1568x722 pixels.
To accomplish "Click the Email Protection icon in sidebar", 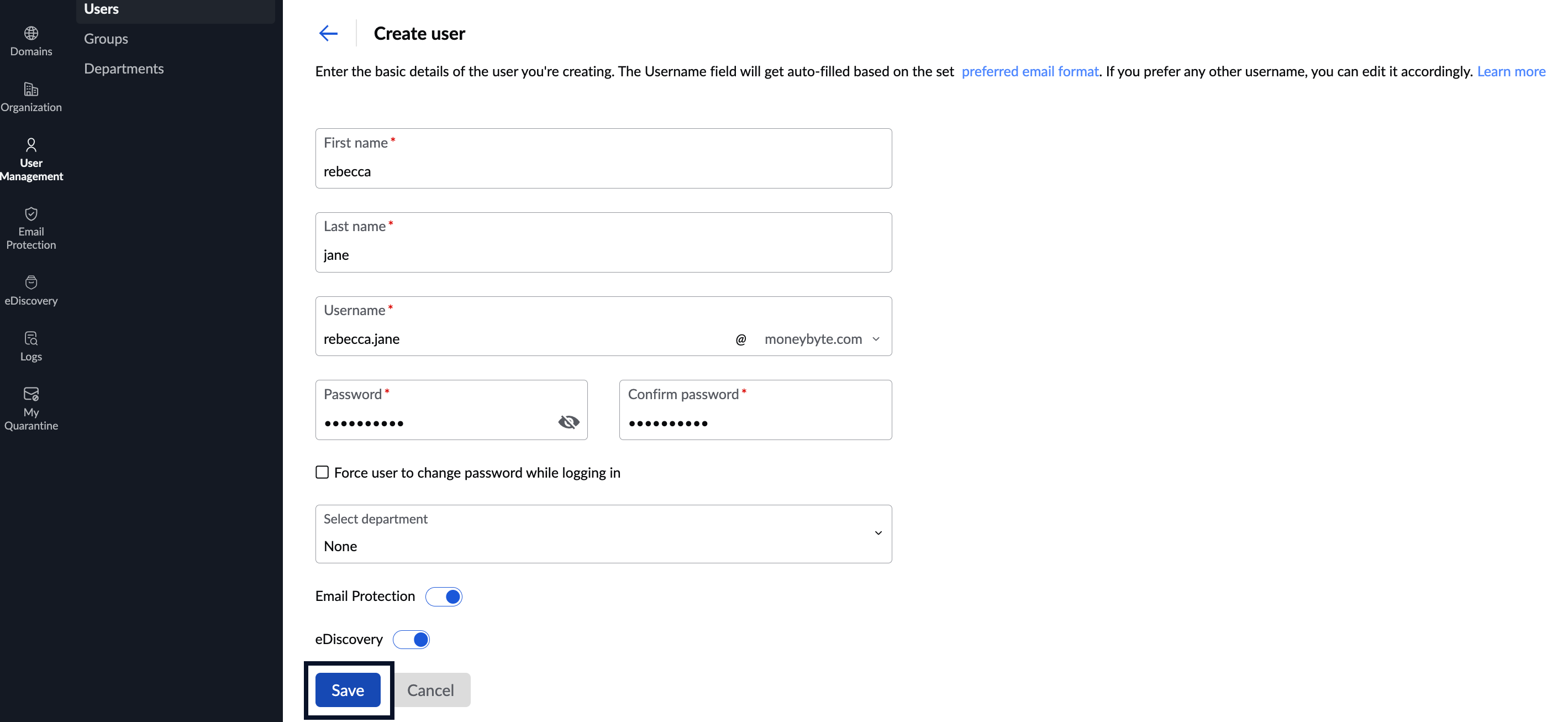I will pyautogui.click(x=30, y=214).
